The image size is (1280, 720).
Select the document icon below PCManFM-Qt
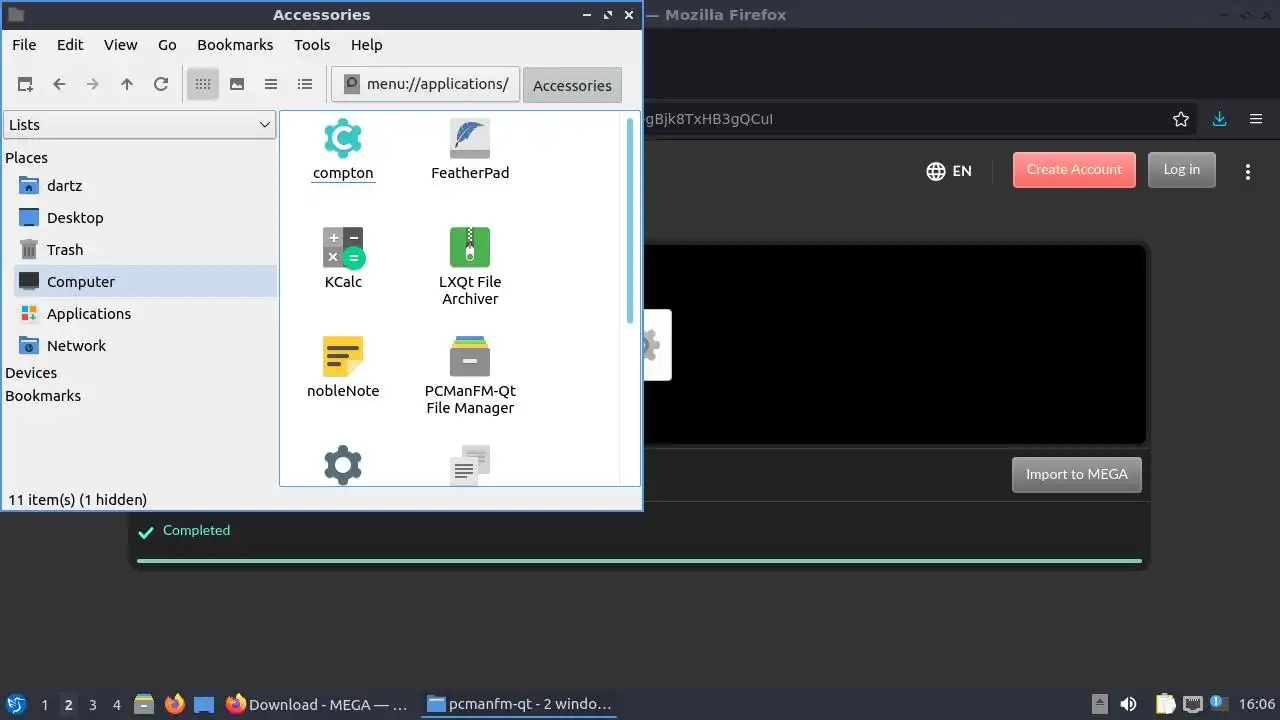coord(470,465)
